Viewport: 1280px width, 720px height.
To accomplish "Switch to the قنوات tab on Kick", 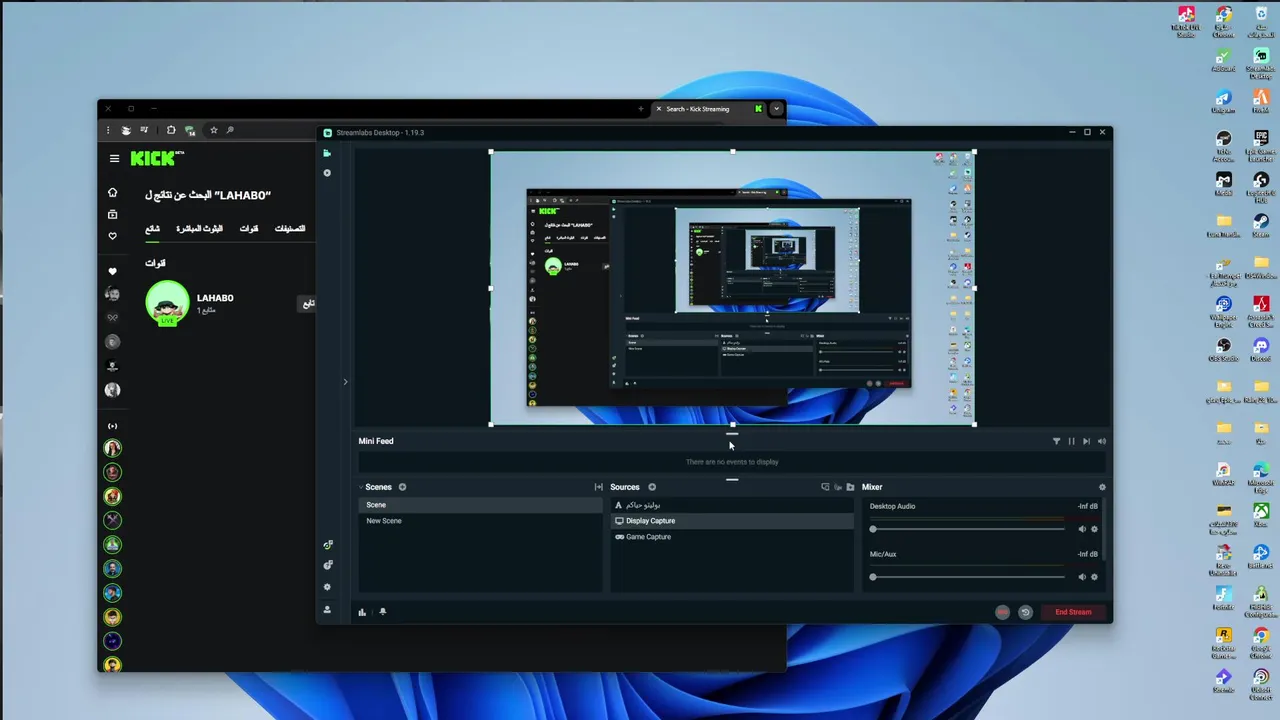I will point(249,229).
